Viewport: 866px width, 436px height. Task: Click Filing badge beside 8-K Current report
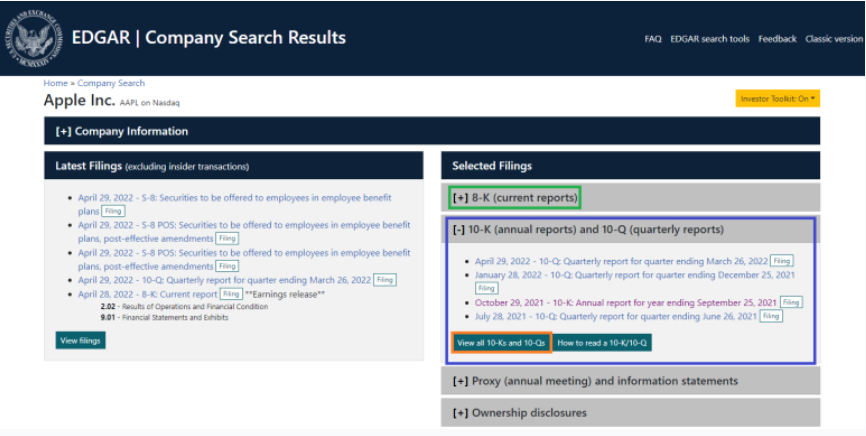(x=231, y=294)
